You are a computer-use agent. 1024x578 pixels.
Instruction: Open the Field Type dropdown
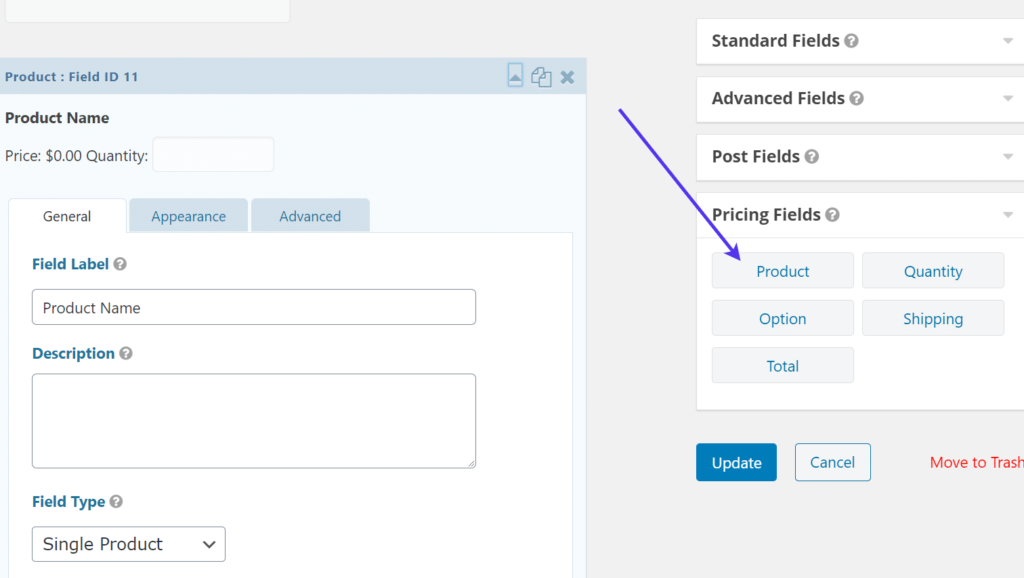[129, 544]
